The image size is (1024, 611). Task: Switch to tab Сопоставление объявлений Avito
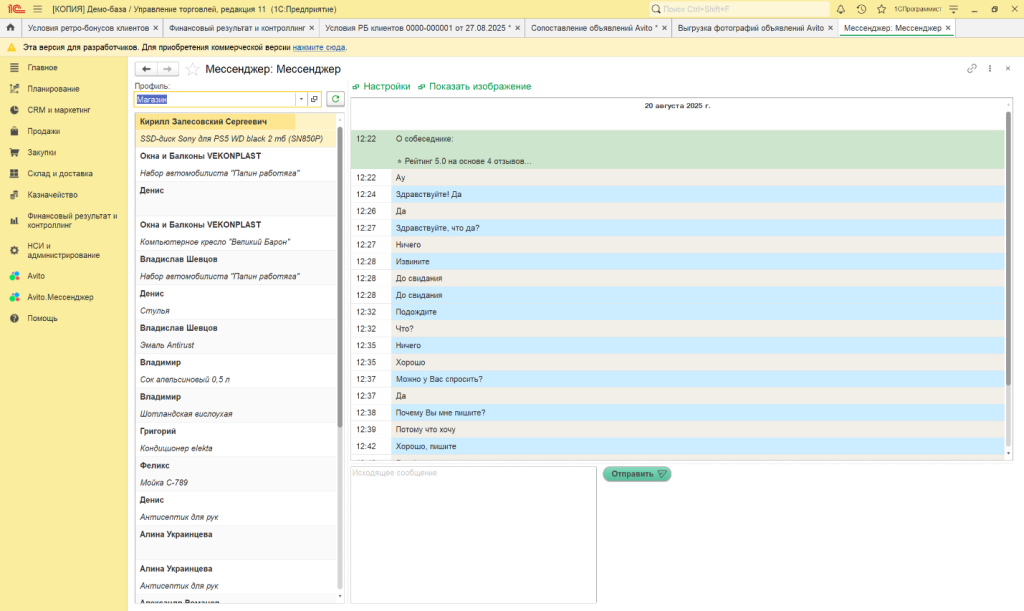(x=593, y=28)
